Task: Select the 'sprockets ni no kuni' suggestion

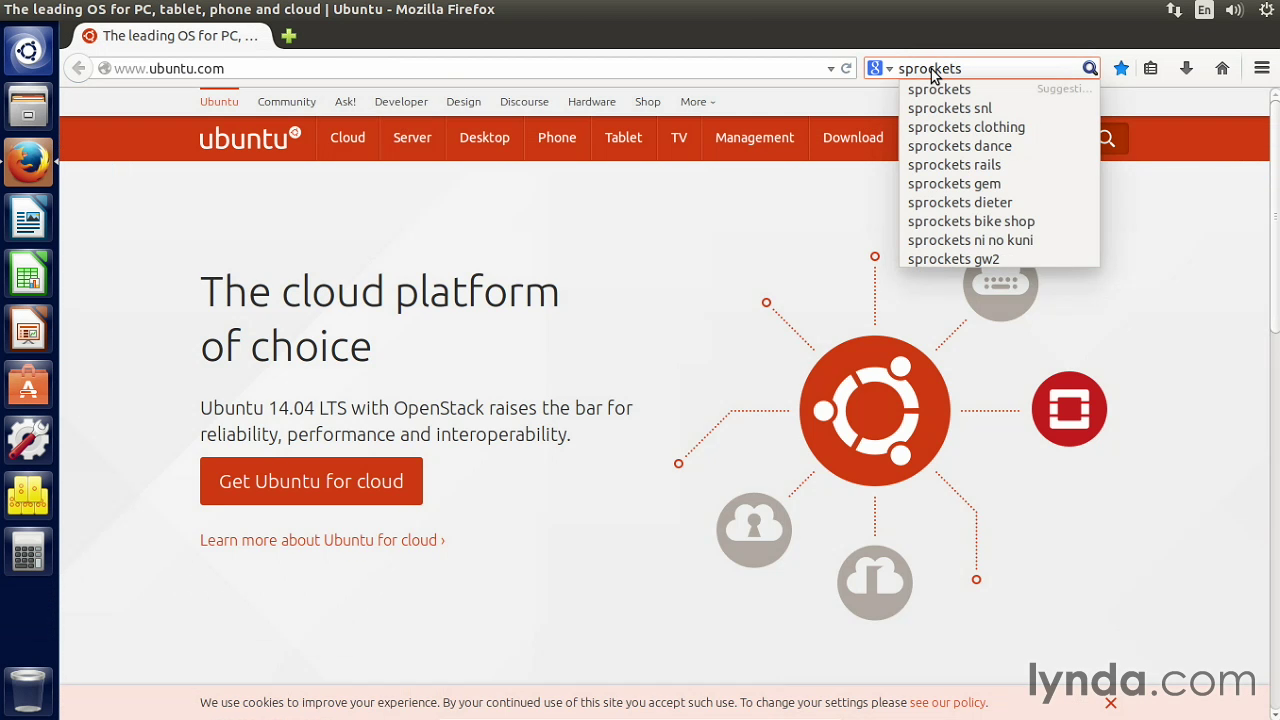Action: [x=999, y=240]
